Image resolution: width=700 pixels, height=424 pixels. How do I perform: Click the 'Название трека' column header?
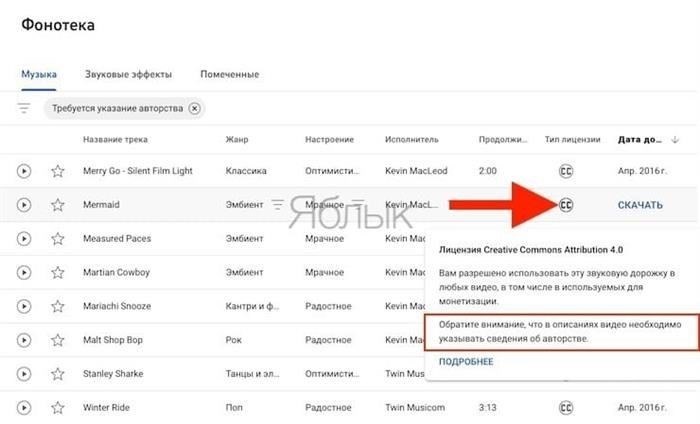115,140
